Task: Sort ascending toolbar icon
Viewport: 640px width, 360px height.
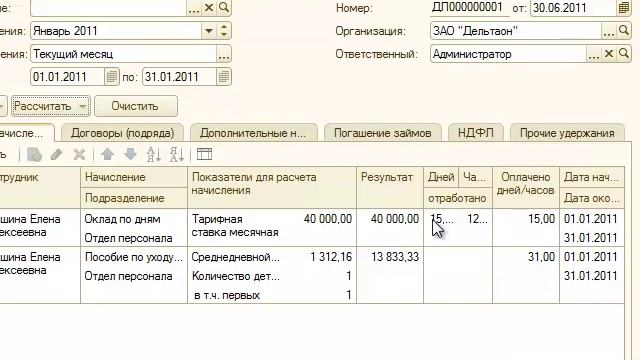Action: tap(154, 154)
